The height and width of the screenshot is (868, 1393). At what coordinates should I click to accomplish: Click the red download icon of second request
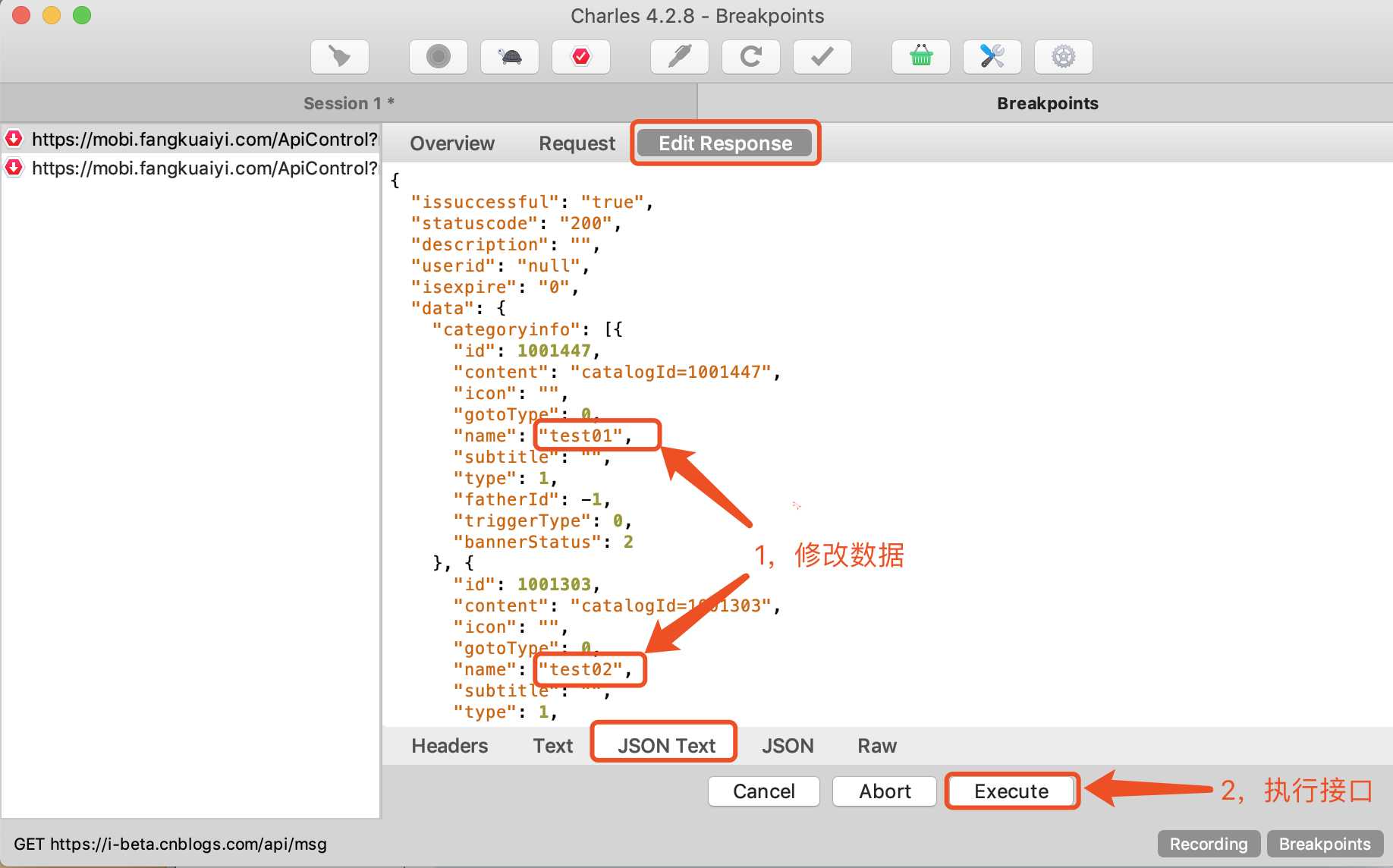point(14,168)
